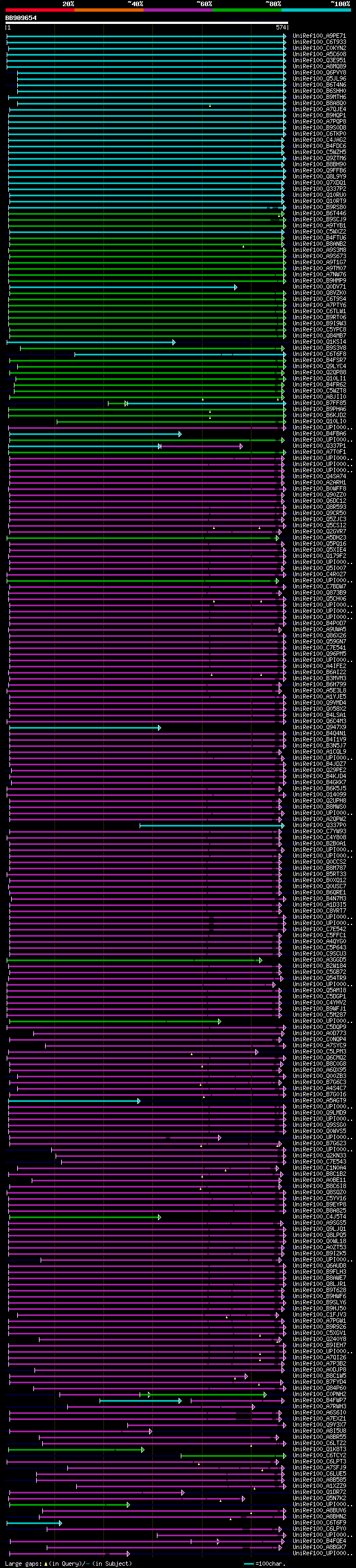This screenshot has height=1568, width=356.
Task: Click the ~40% legend label
Action: 135,4
